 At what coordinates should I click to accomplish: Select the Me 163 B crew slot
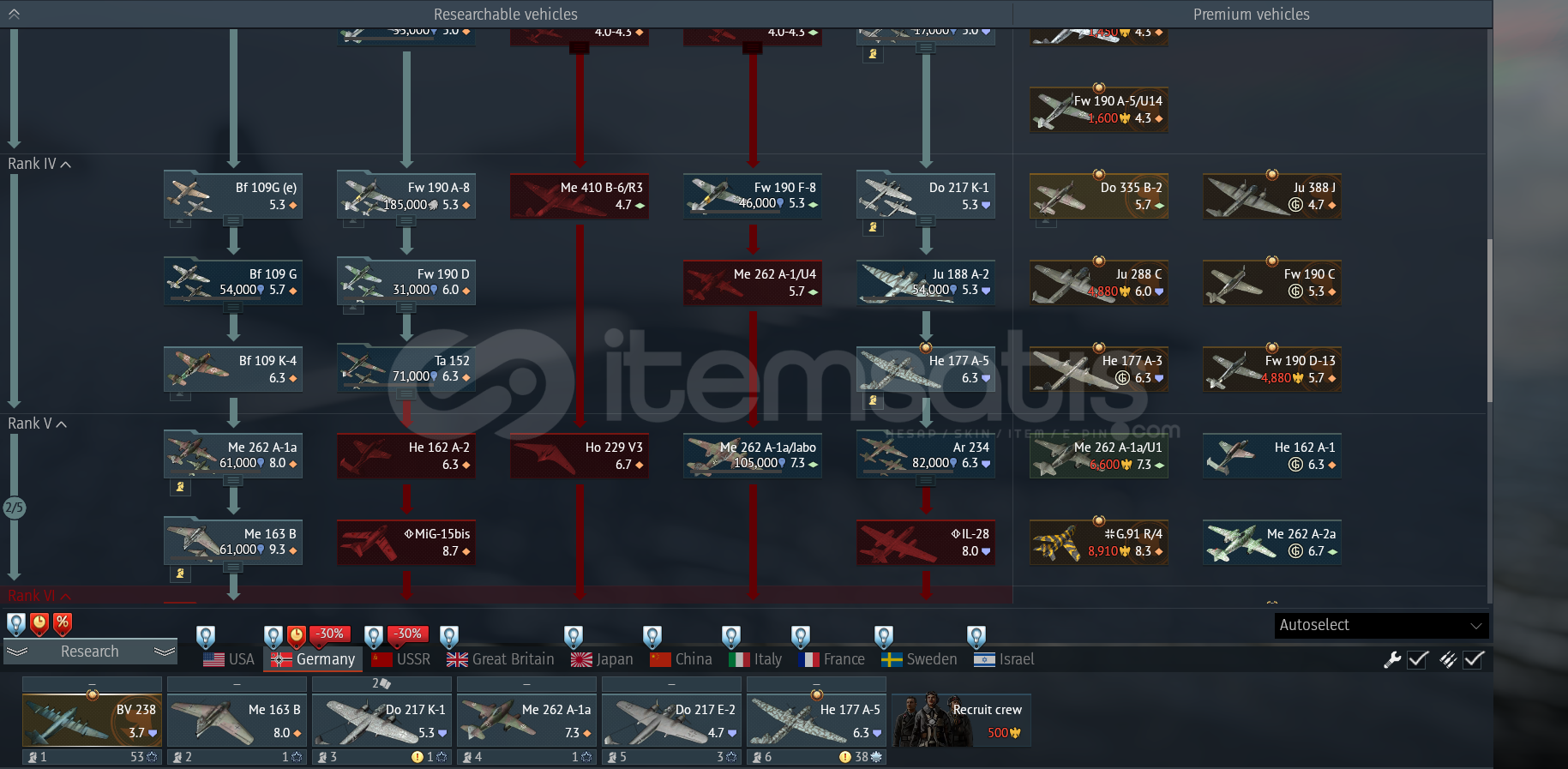tap(237, 720)
